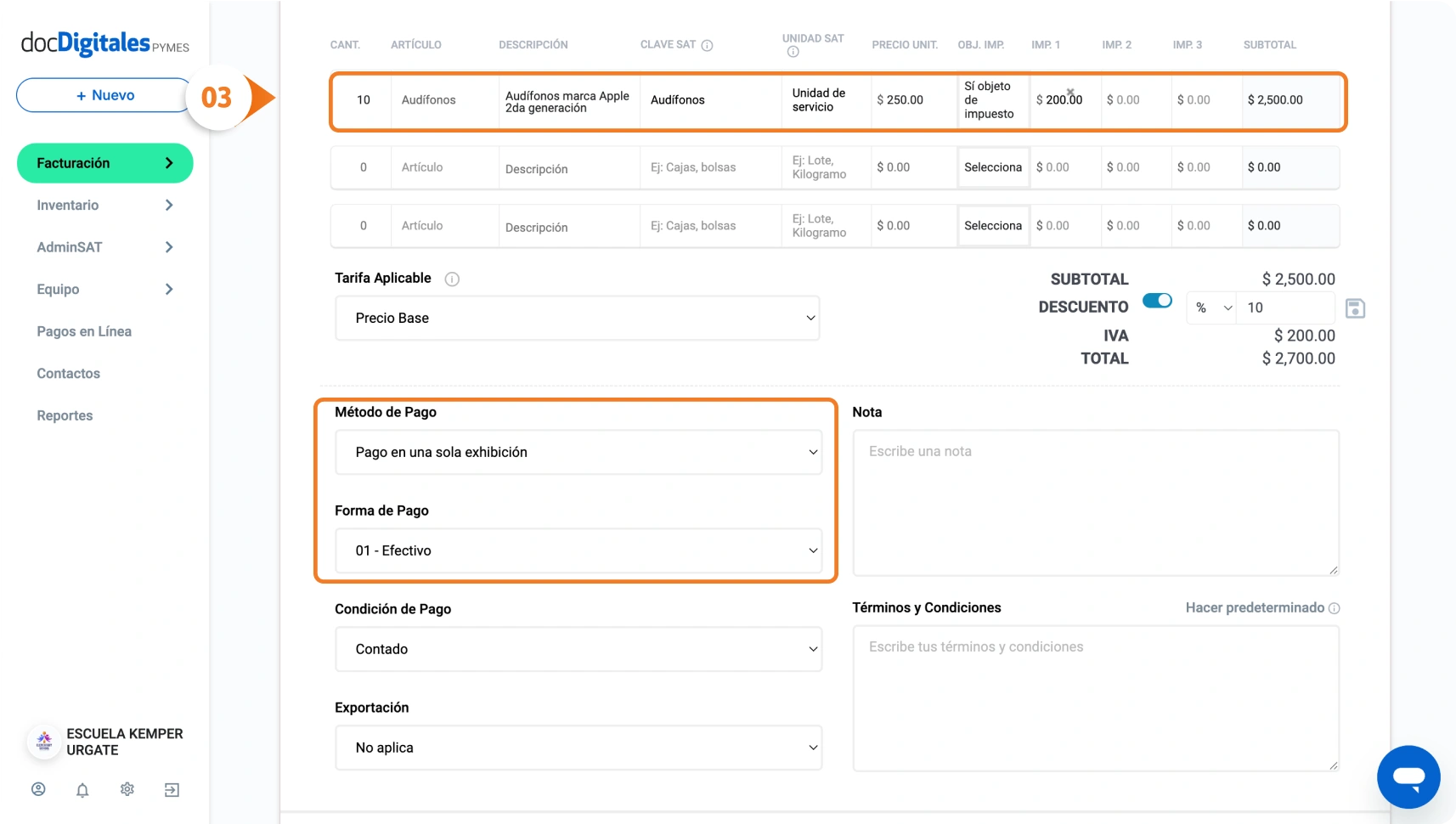Open the Facturación menu
1456x824 pixels.
coord(105,163)
